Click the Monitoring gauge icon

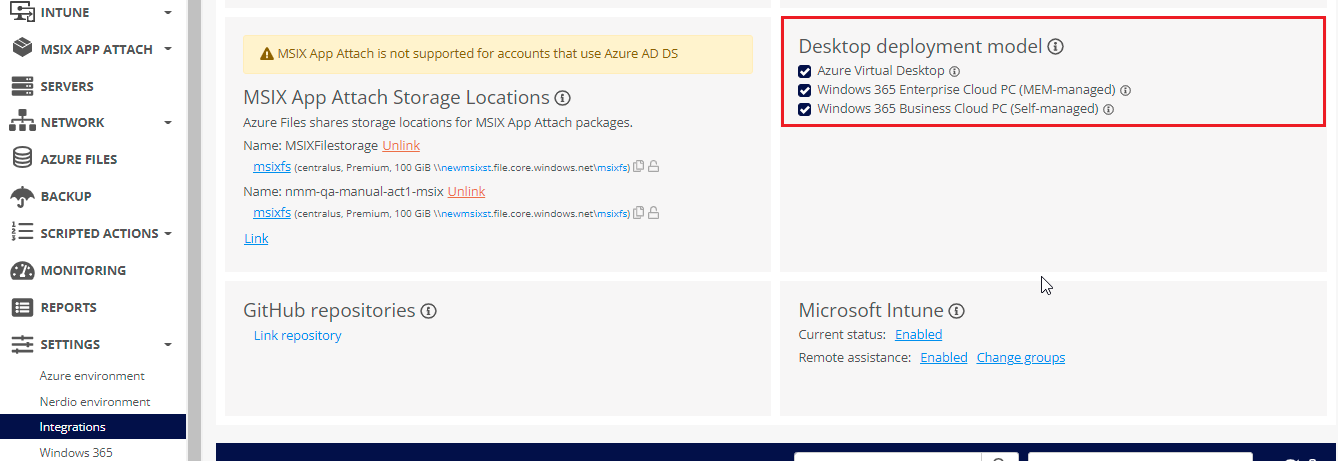point(22,270)
